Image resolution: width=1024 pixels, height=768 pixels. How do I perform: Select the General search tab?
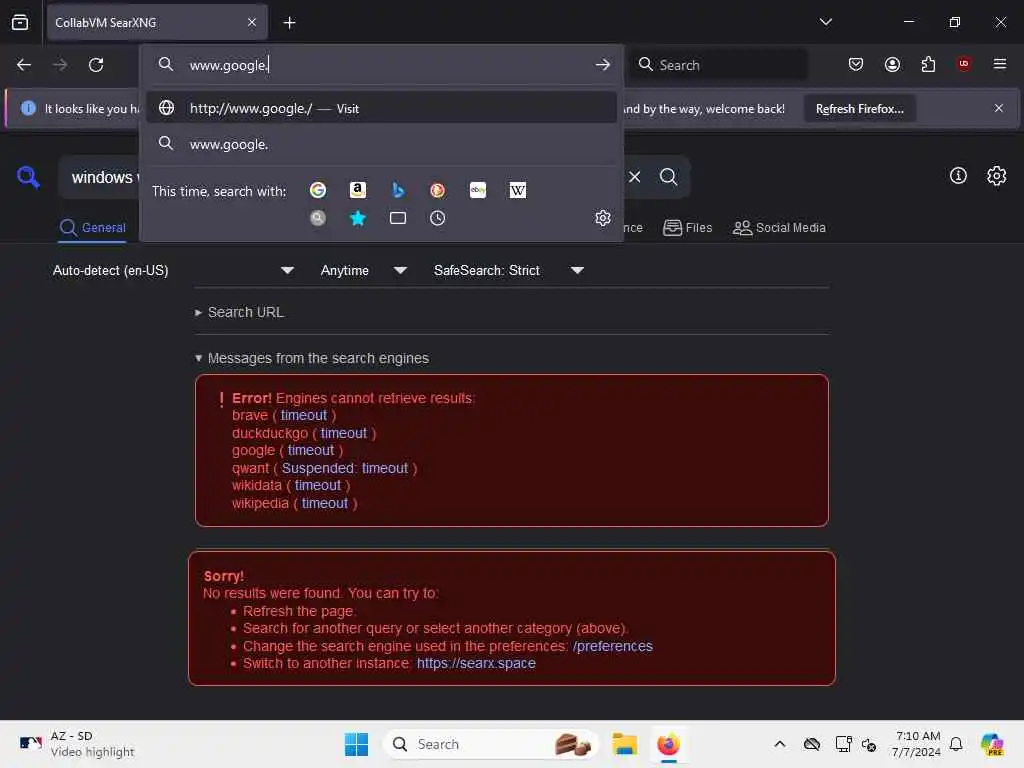click(93, 227)
